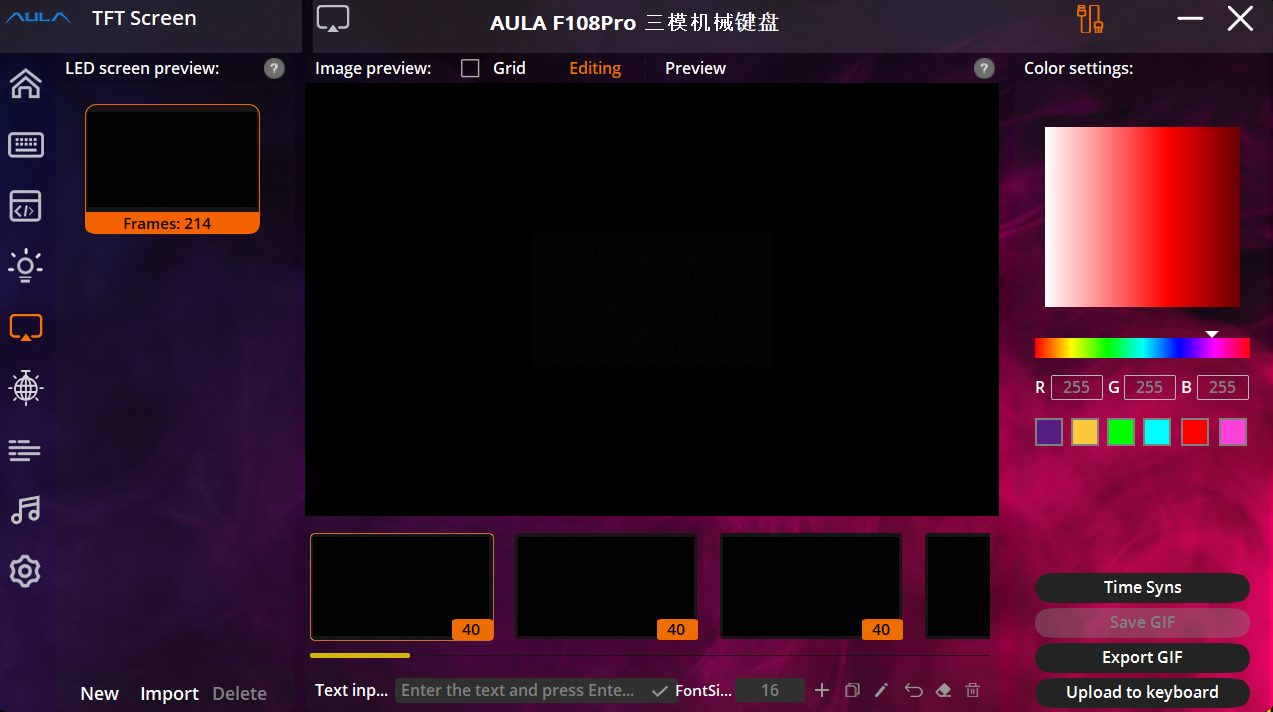Select the second frame thumbnail in the strip
Image resolution: width=1273 pixels, height=712 pixels.
(606, 586)
